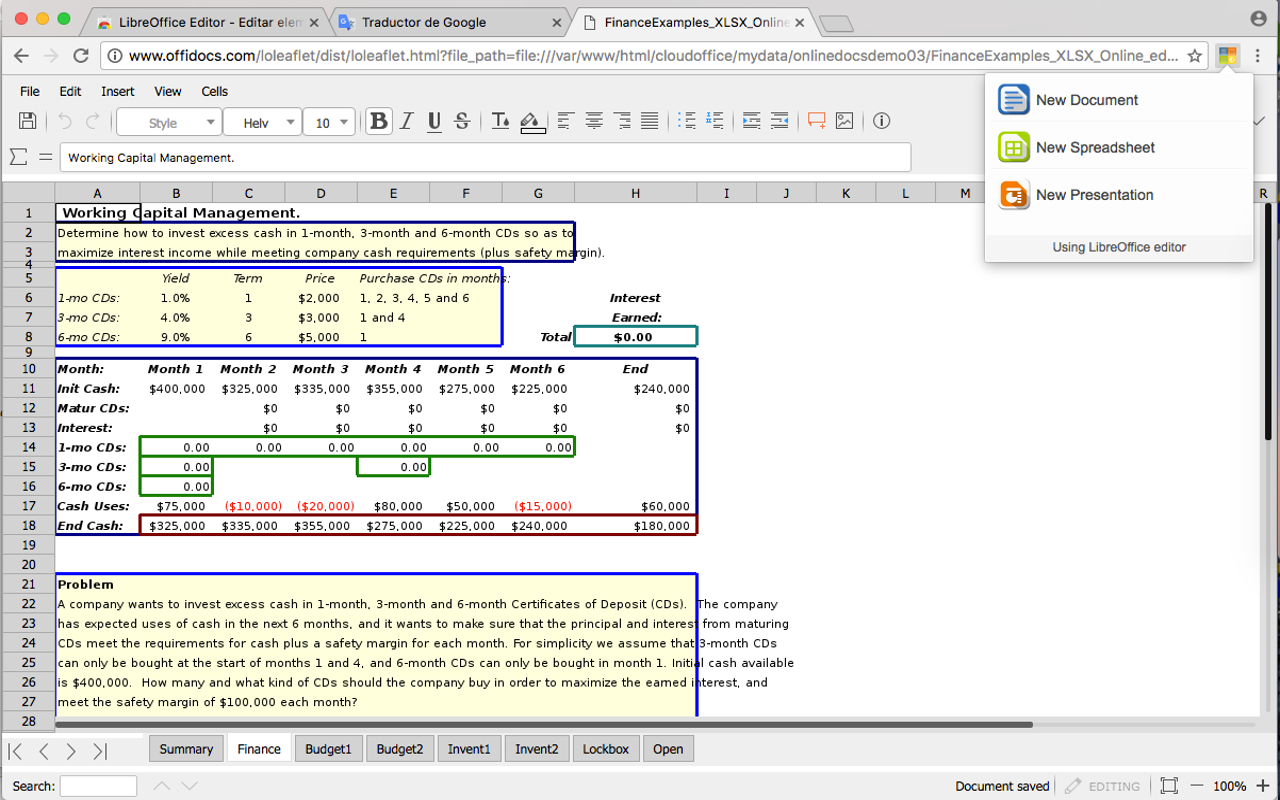Apply center text alignment
The image size is (1280, 800).
(x=594, y=120)
